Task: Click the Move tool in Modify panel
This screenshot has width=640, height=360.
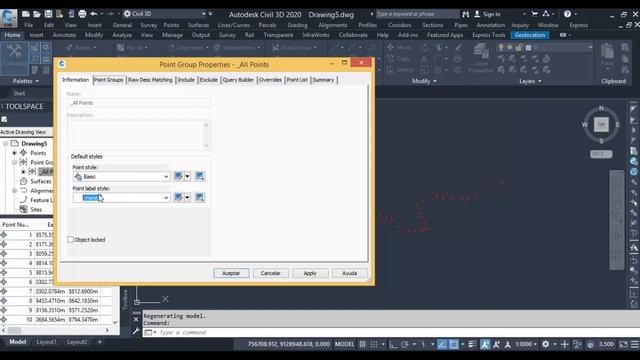Action: 399,47
